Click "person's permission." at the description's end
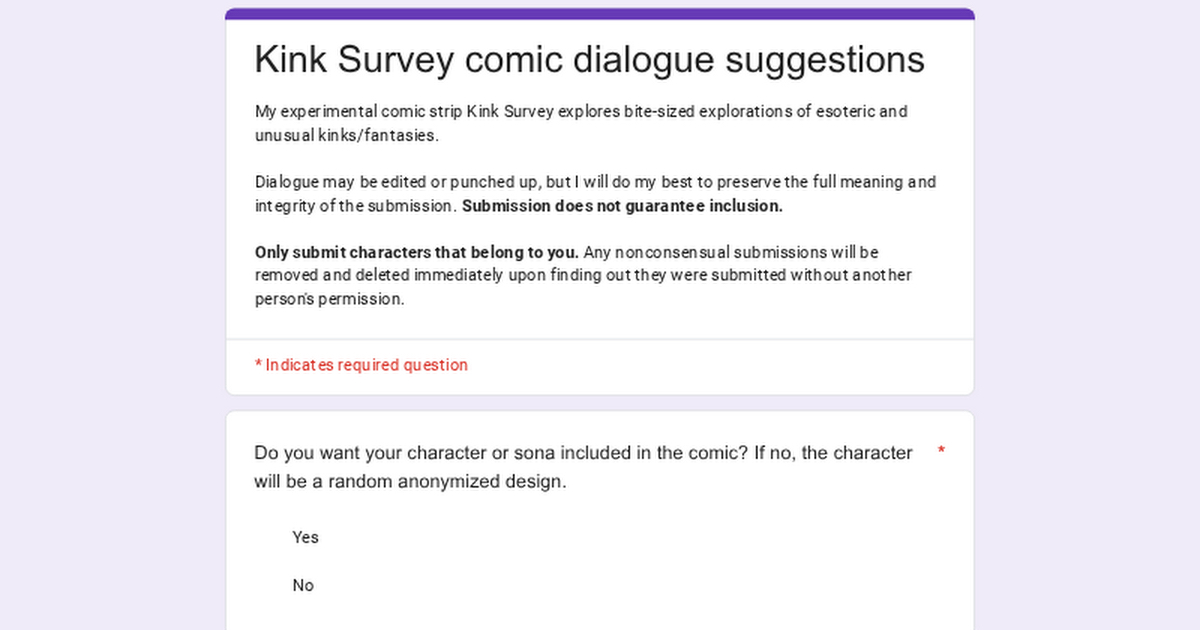Image resolution: width=1200 pixels, height=630 pixels. coord(329,299)
